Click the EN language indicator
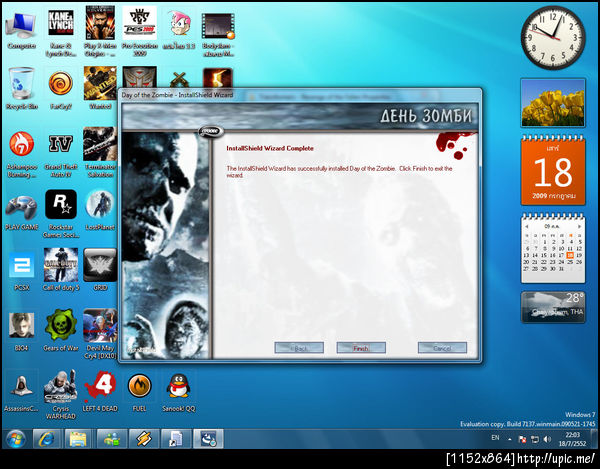This screenshot has height=469, width=600. click(495, 438)
